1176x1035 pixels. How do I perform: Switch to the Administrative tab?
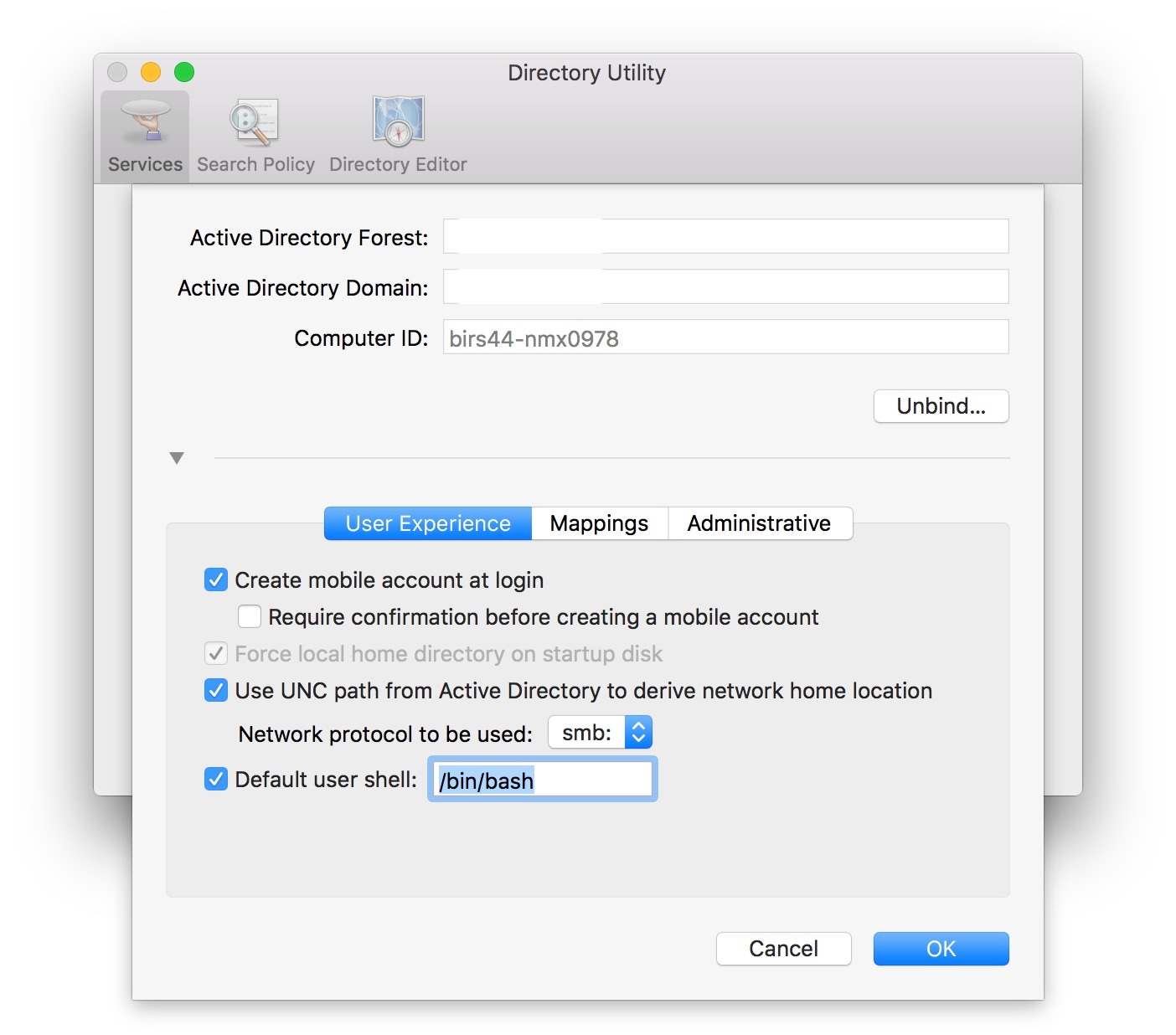760,523
